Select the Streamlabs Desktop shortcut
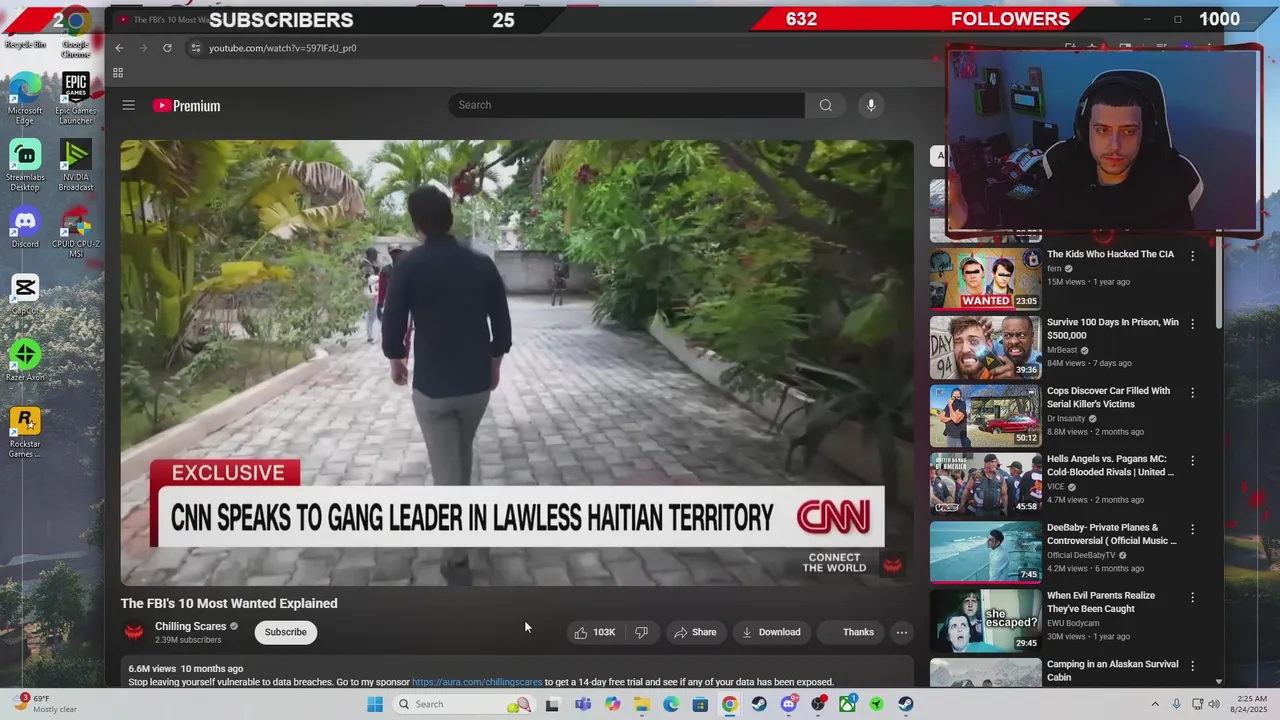 [25, 166]
